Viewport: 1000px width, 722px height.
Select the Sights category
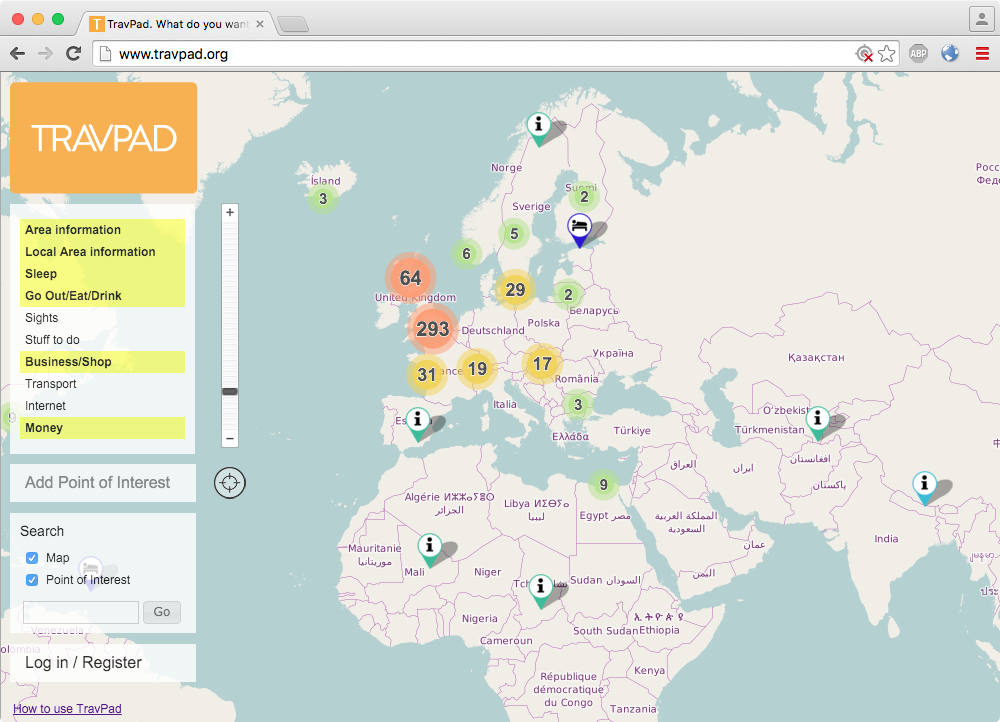(42, 318)
